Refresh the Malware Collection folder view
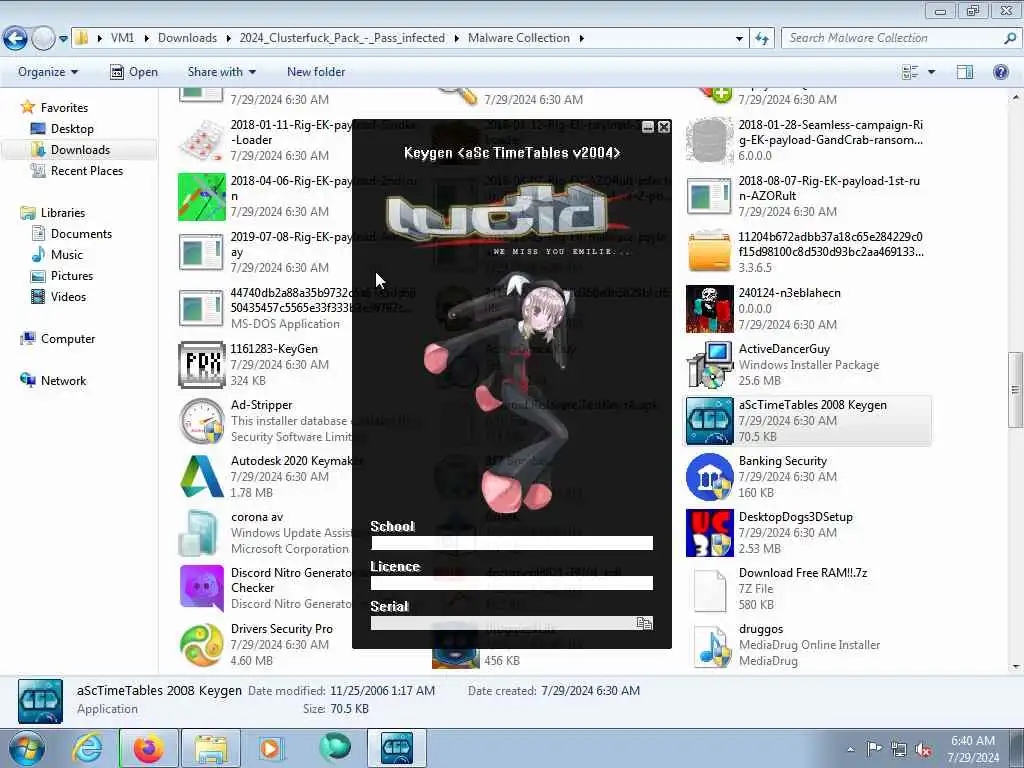The height and width of the screenshot is (768, 1024). point(761,39)
